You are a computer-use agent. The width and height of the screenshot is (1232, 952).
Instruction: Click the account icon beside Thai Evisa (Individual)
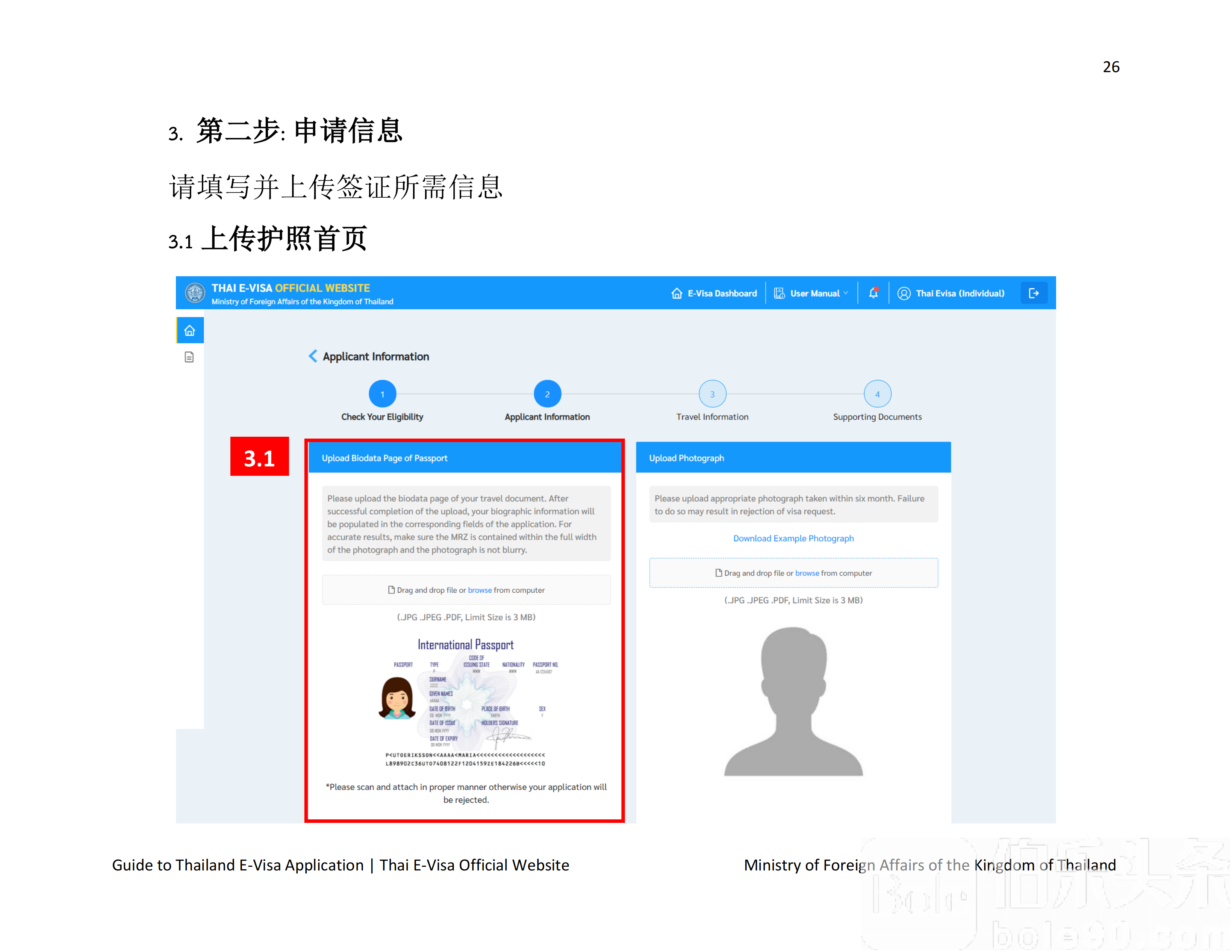(x=904, y=293)
